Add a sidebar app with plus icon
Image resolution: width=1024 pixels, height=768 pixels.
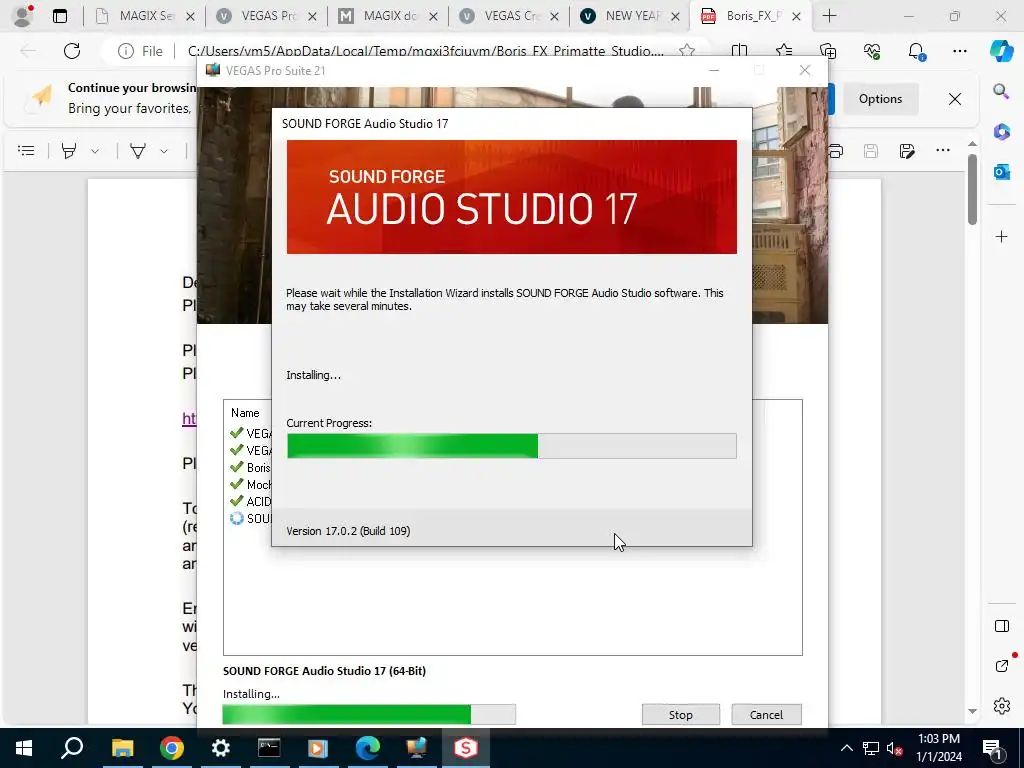pos(1001,236)
